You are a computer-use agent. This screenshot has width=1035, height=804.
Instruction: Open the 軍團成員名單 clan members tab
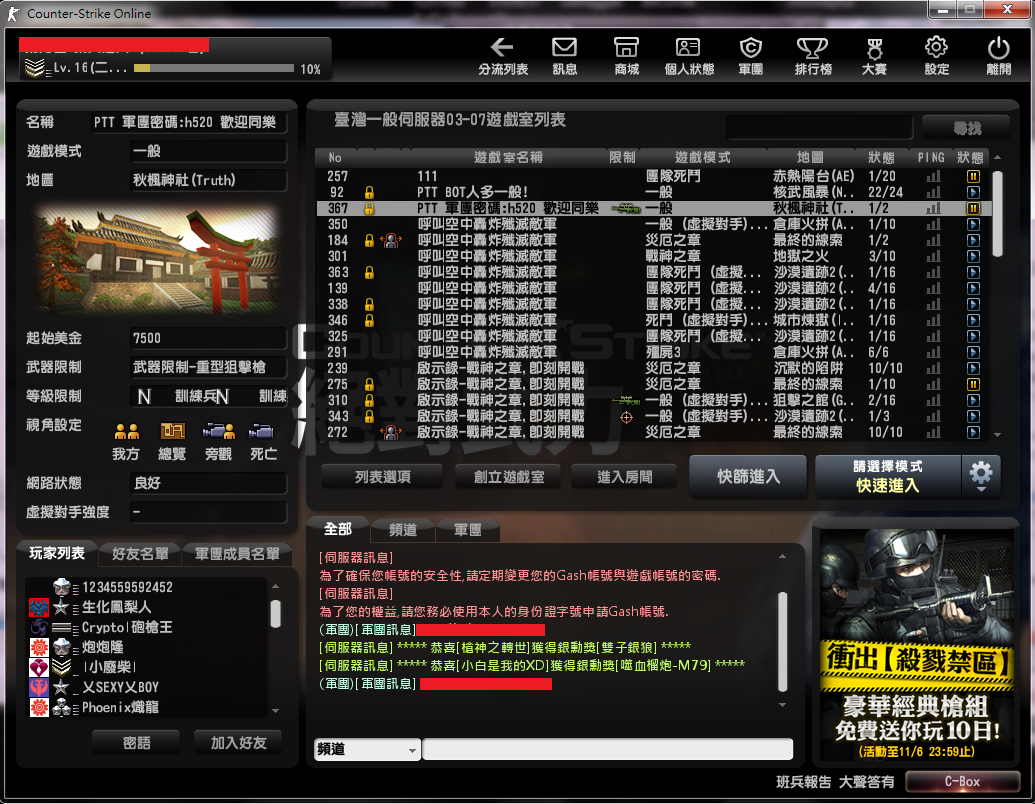[237, 554]
